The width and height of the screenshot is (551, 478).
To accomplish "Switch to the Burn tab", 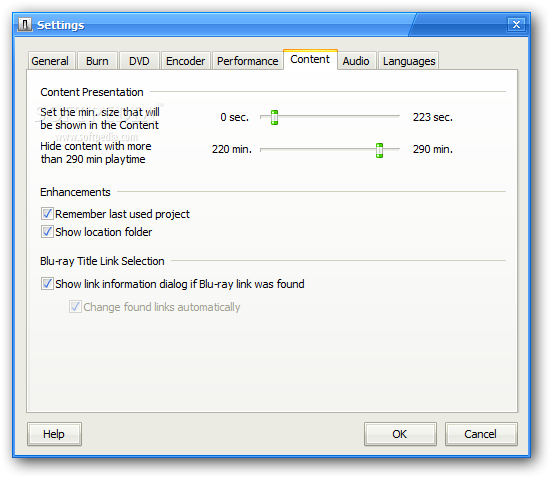I will coord(97,61).
